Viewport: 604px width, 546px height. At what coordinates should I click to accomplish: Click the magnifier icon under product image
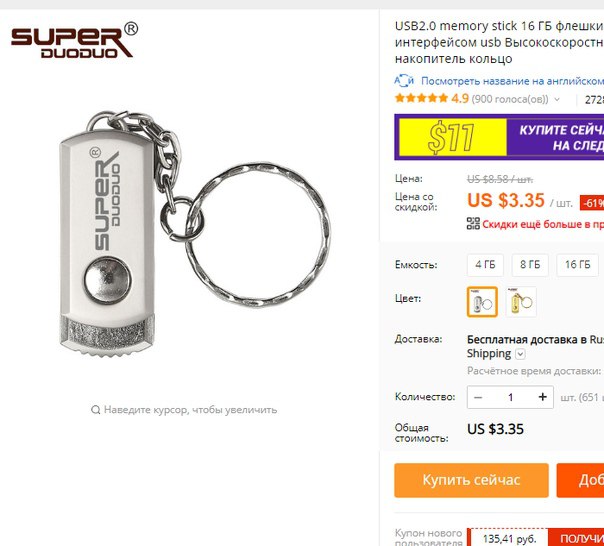click(96, 410)
